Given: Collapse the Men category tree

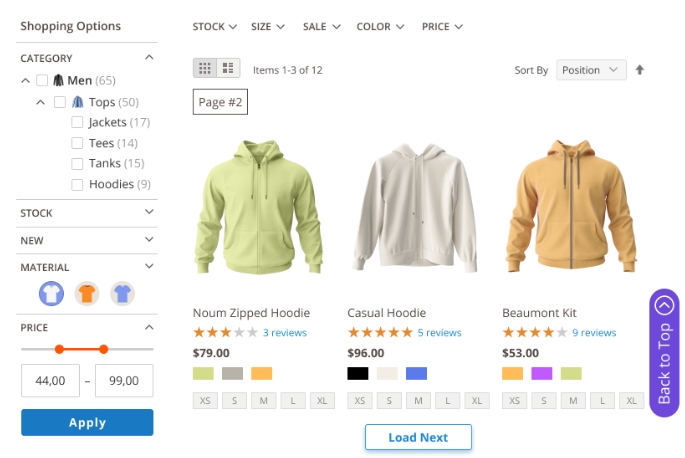Looking at the screenshot, I should coord(25,81).
